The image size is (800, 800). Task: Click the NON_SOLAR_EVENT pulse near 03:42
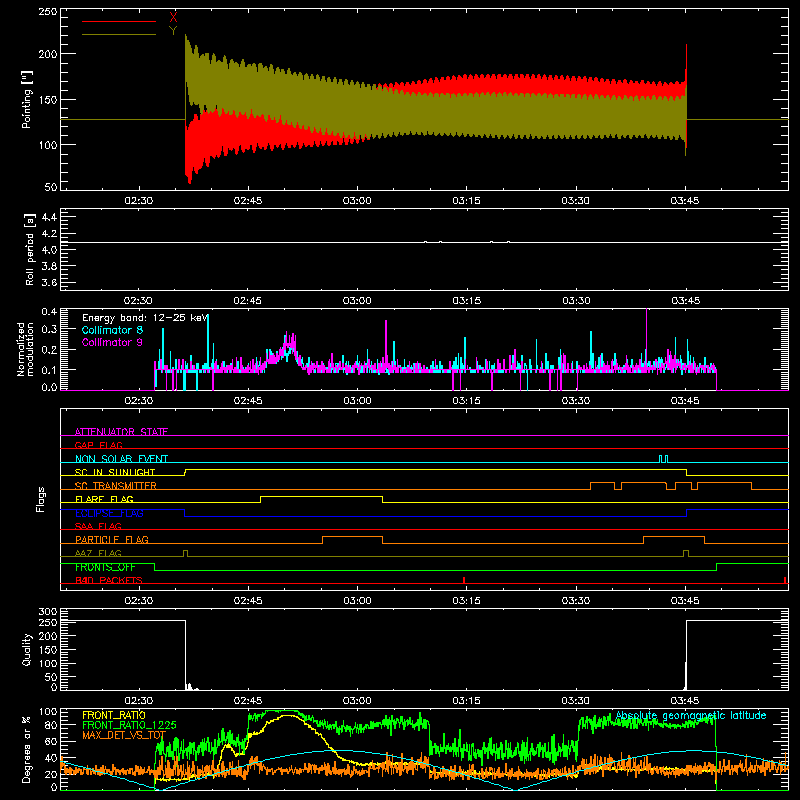(663, 459)
